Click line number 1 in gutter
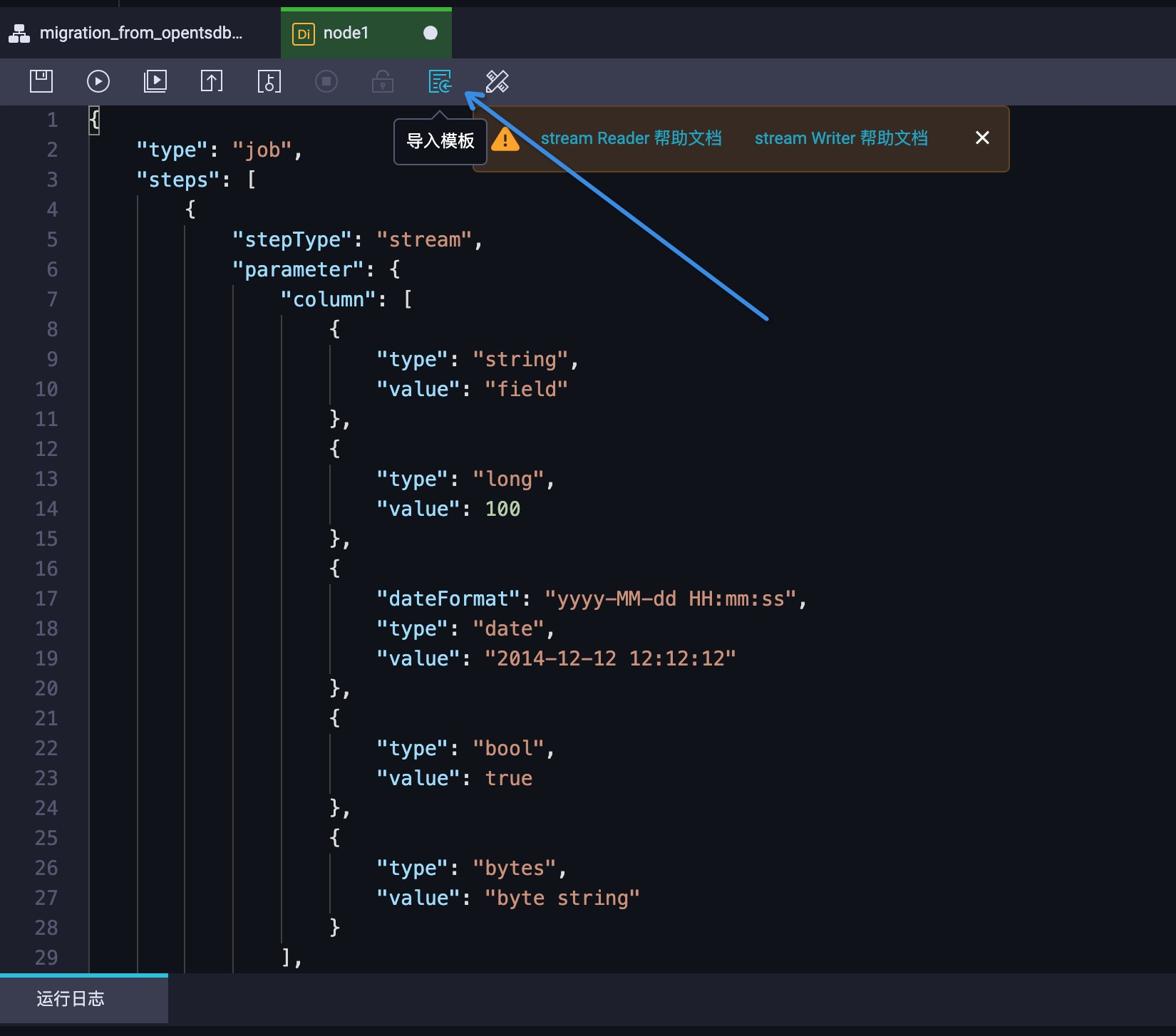The height and width of the screenshot is (1036, 1176). (x=53, y=120)
